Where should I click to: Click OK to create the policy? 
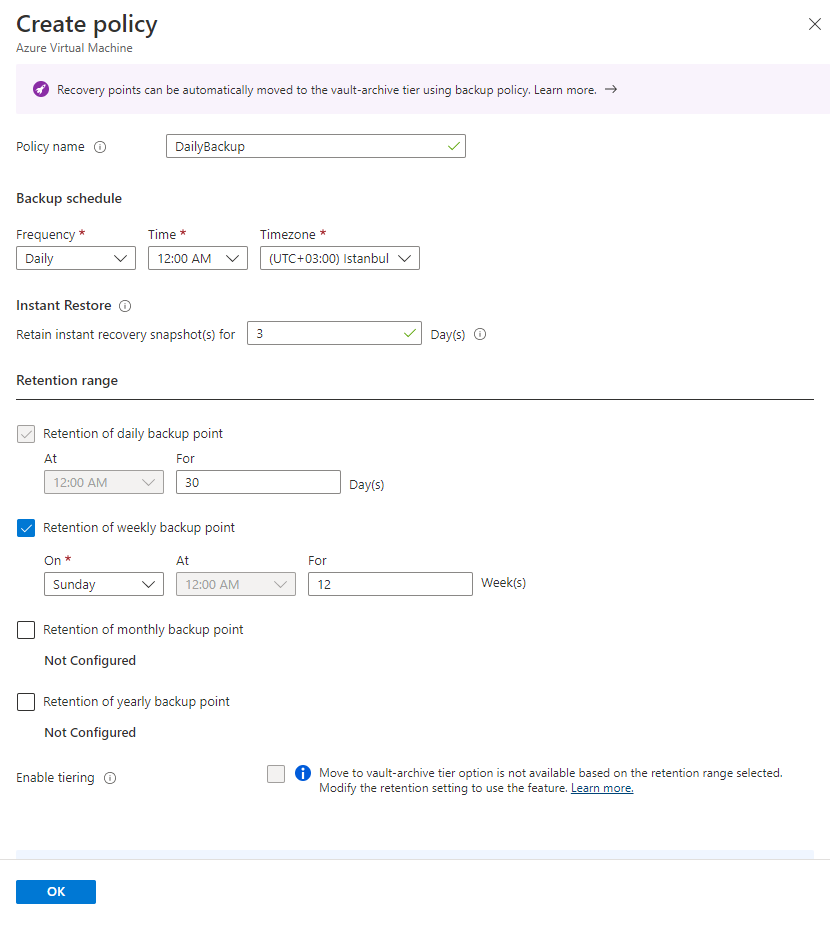tap(56, 892)
